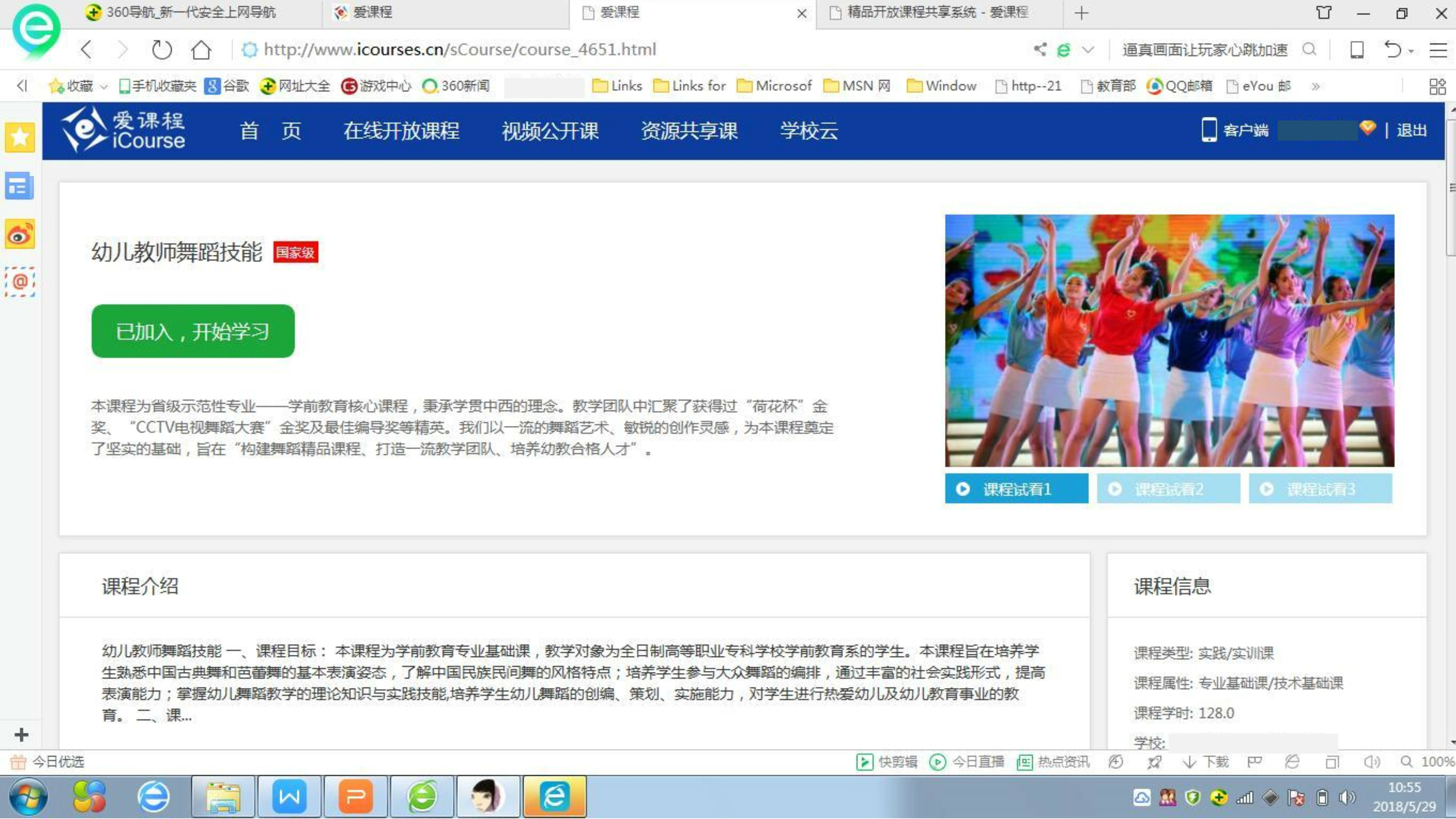Viewport: 1456px width, 819px height.
Task: Expand the bookmarks overflow chevron
Action: (1316, 87)
